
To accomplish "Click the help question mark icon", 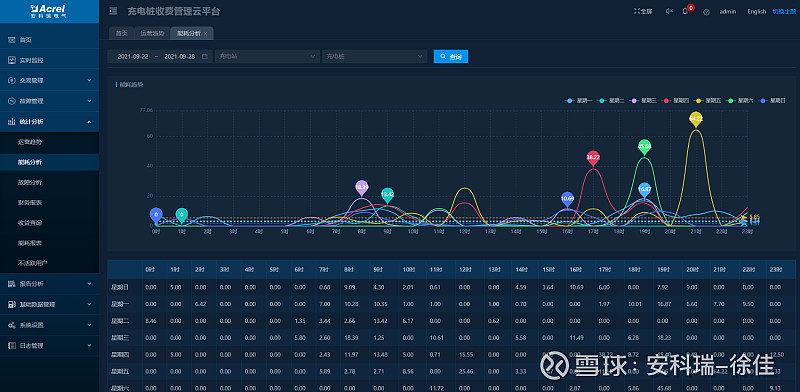I will coord(706,12).
